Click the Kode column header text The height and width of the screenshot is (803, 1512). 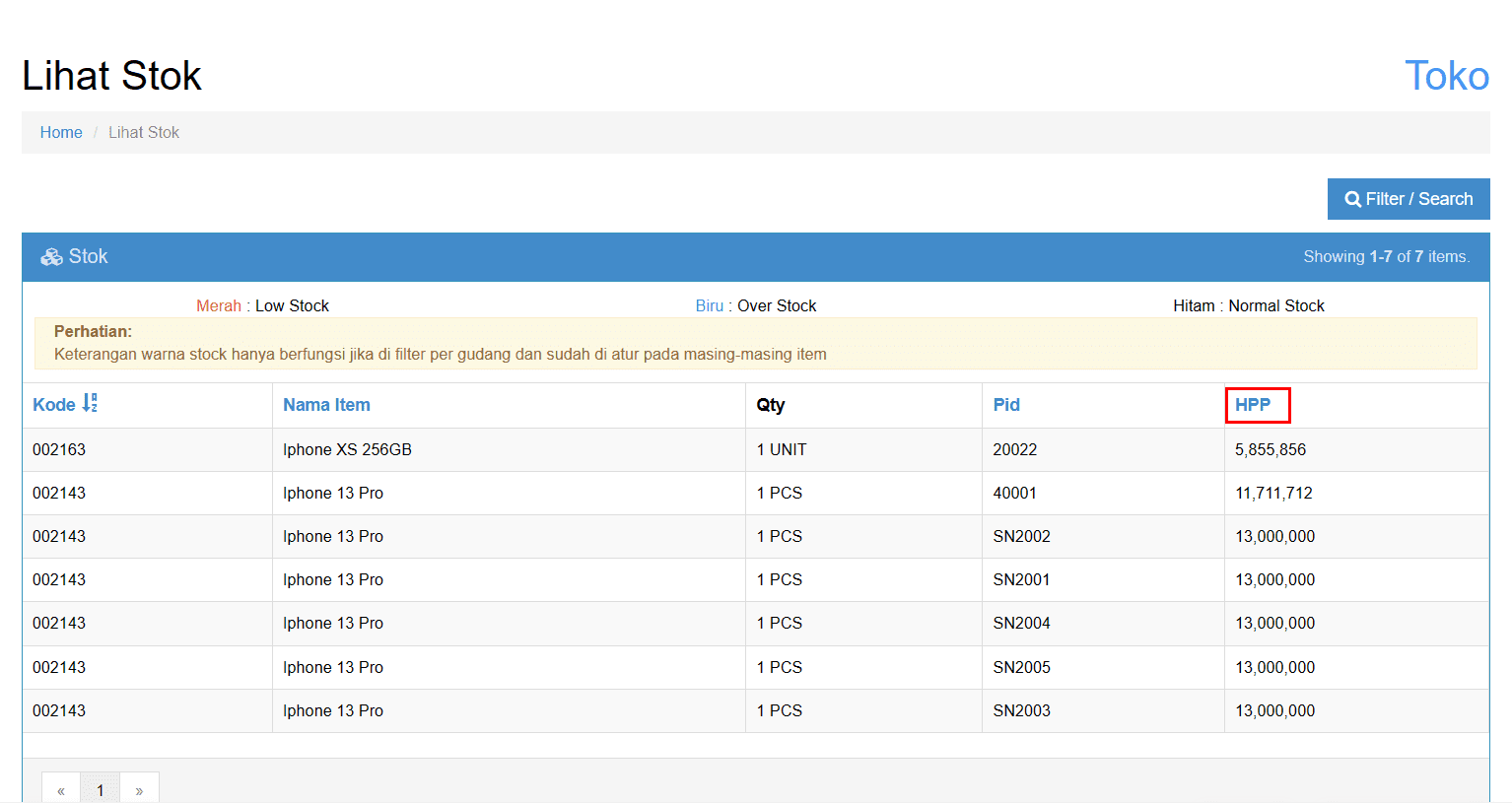tap(53, 405)
